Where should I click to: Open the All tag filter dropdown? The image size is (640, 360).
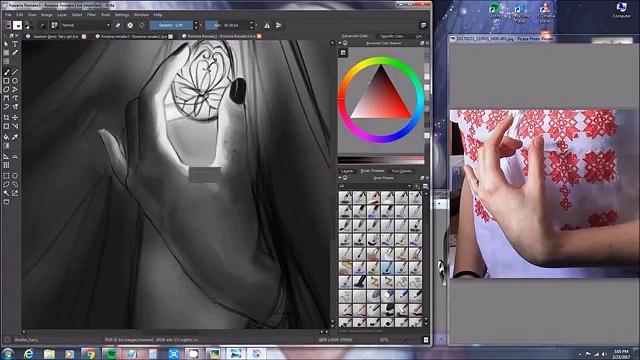point(374,186)
